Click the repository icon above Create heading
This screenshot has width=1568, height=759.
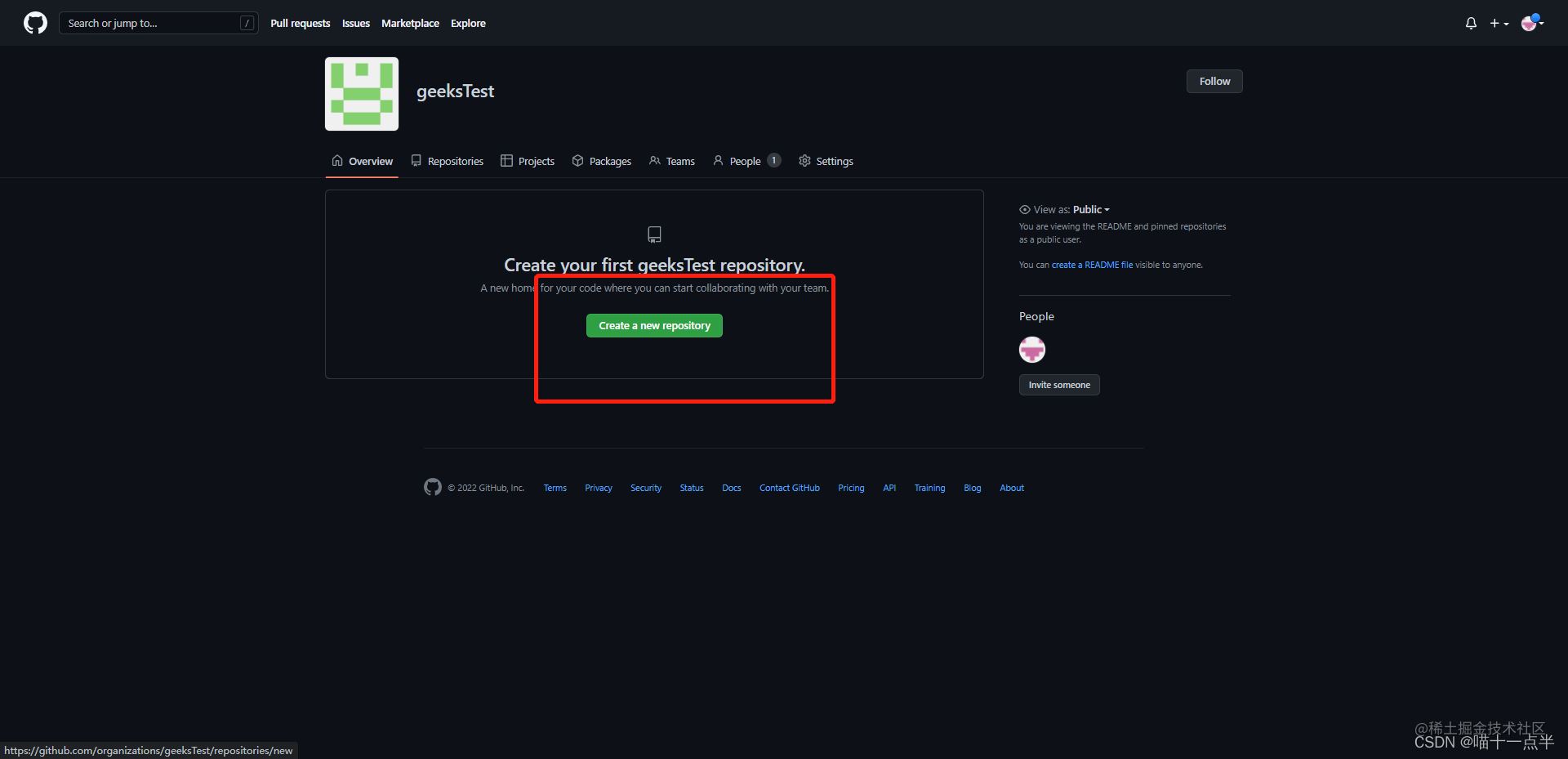click(x=654, y=234)
